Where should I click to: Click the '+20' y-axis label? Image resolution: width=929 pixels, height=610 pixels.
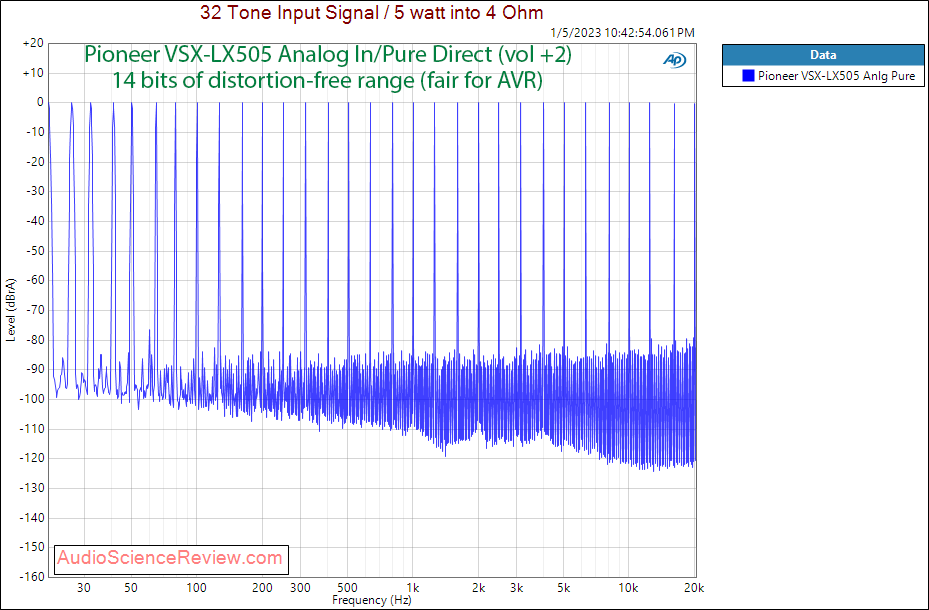click(33, 43)
